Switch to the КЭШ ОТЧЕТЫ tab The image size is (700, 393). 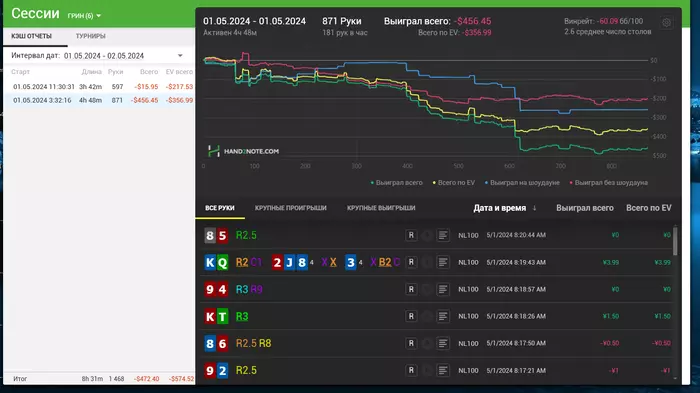31,36
